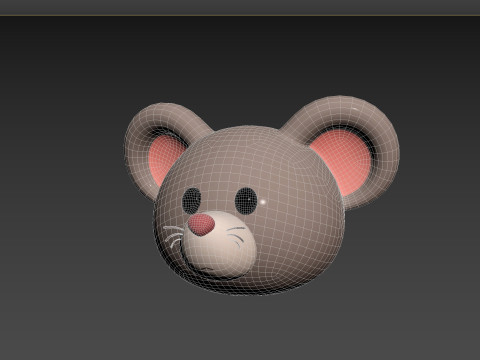480x360 pixels.
Task: Select the mouse's pink nose mesh
Action: click(x=201, y=225)
